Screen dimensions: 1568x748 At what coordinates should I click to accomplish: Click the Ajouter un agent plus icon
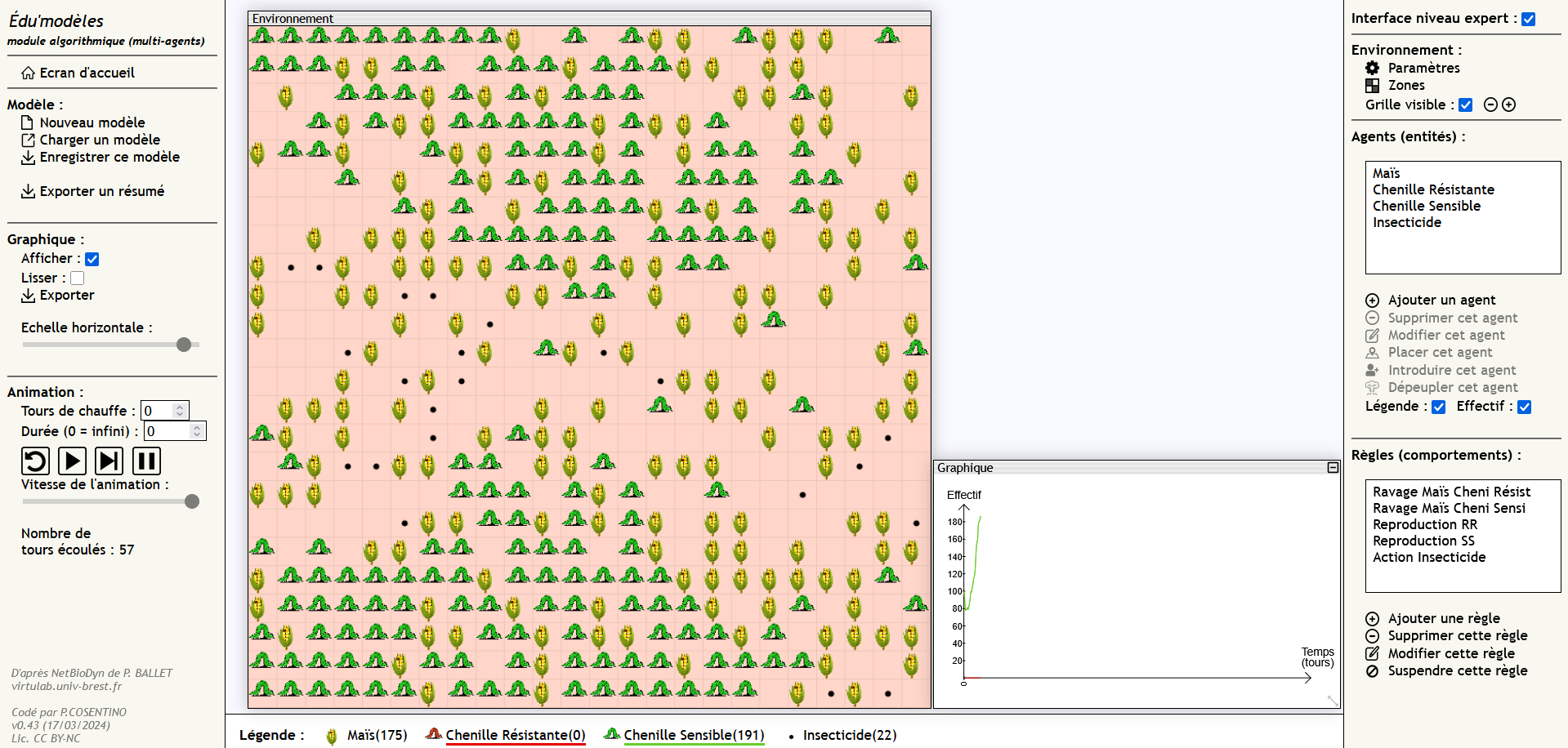pos(1373,301)
